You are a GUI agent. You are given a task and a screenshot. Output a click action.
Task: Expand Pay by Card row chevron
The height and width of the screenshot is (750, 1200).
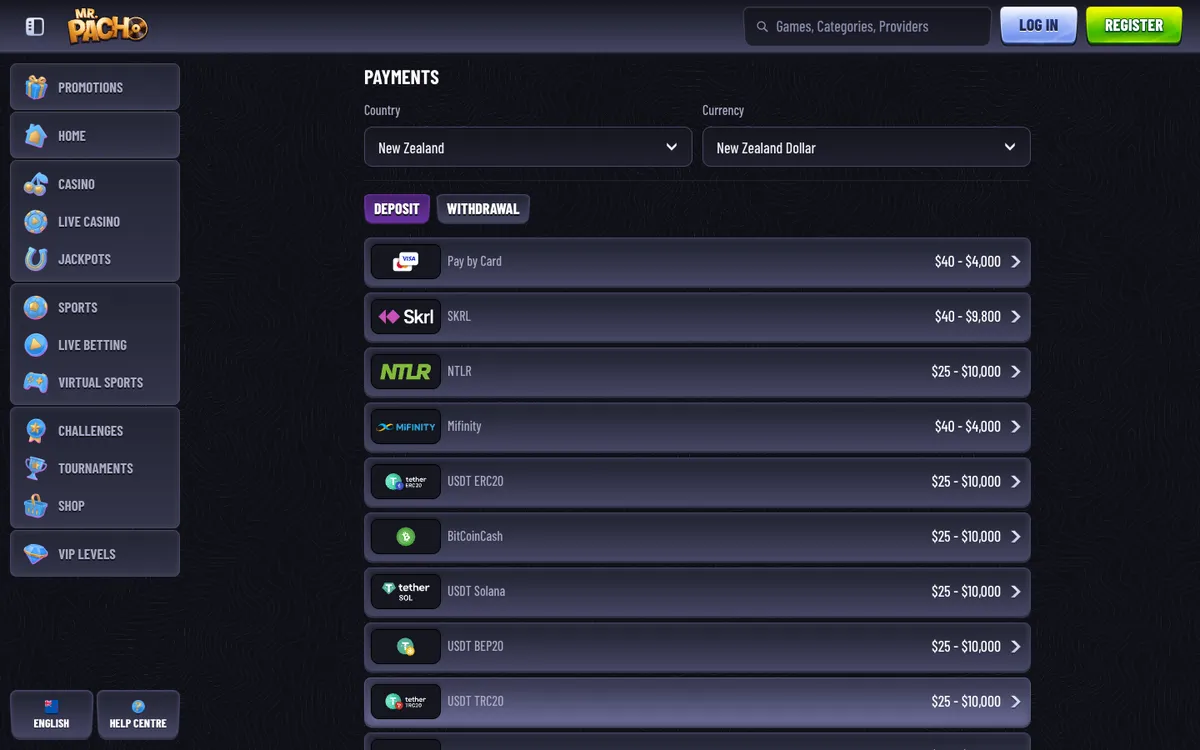click(1016, 261)
